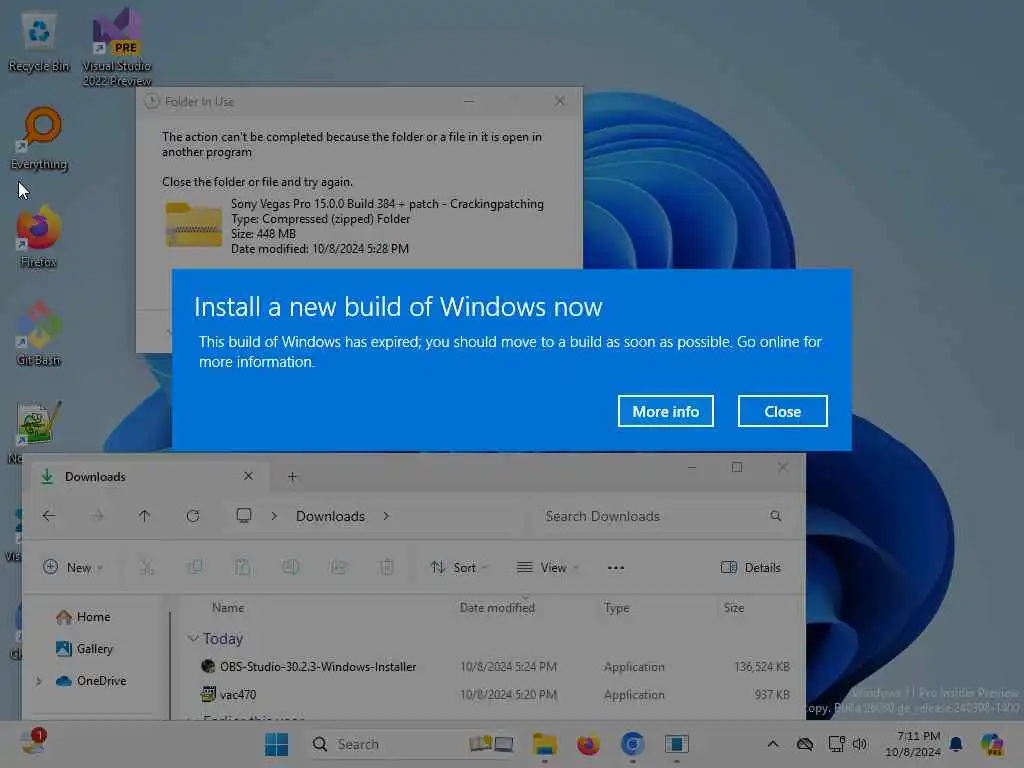Open the notification bell in the tray
1024x768 pixels.
[955, 744]
